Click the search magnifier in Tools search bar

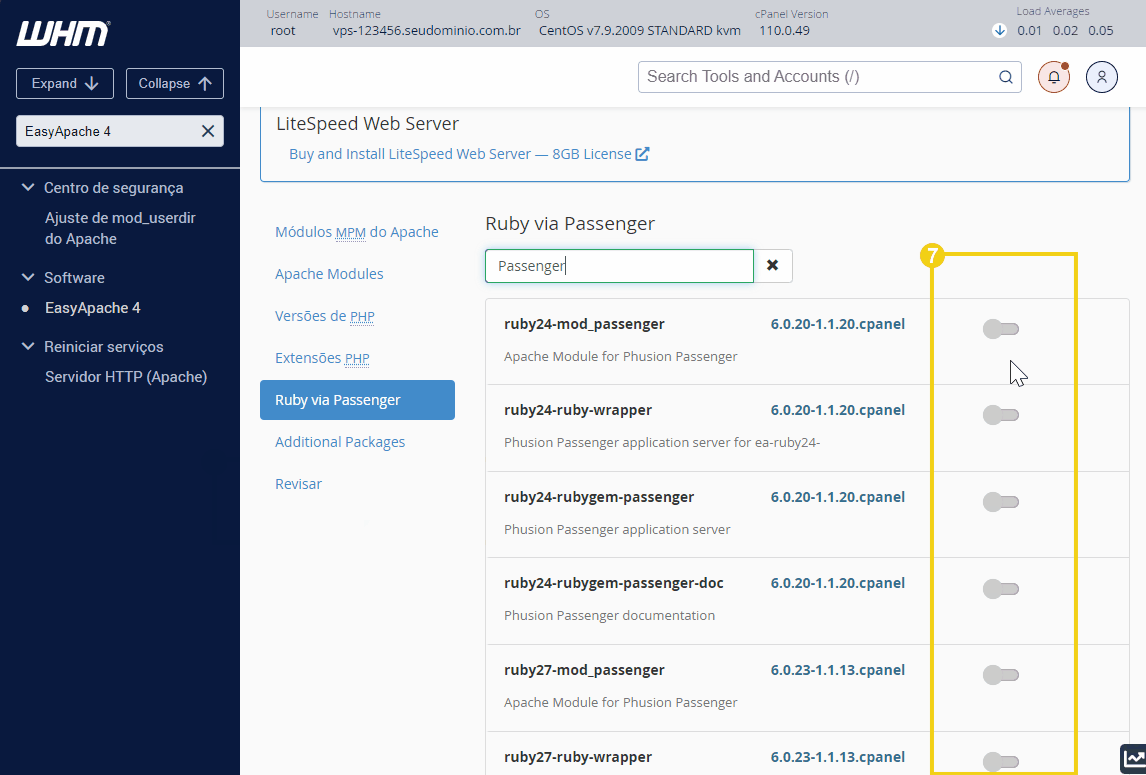pos(1006,76)
